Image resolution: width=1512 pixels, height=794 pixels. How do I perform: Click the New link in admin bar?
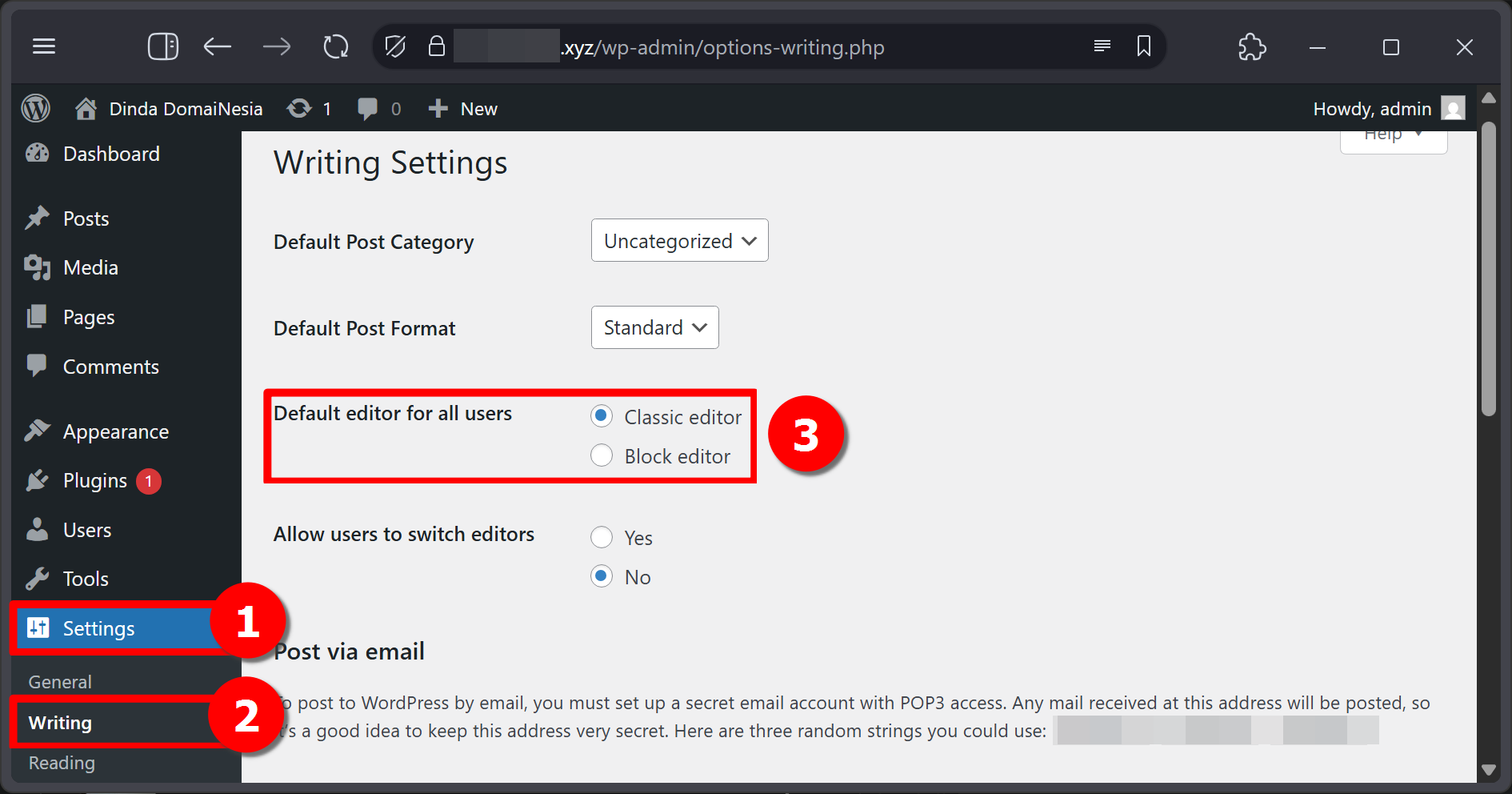479,109
